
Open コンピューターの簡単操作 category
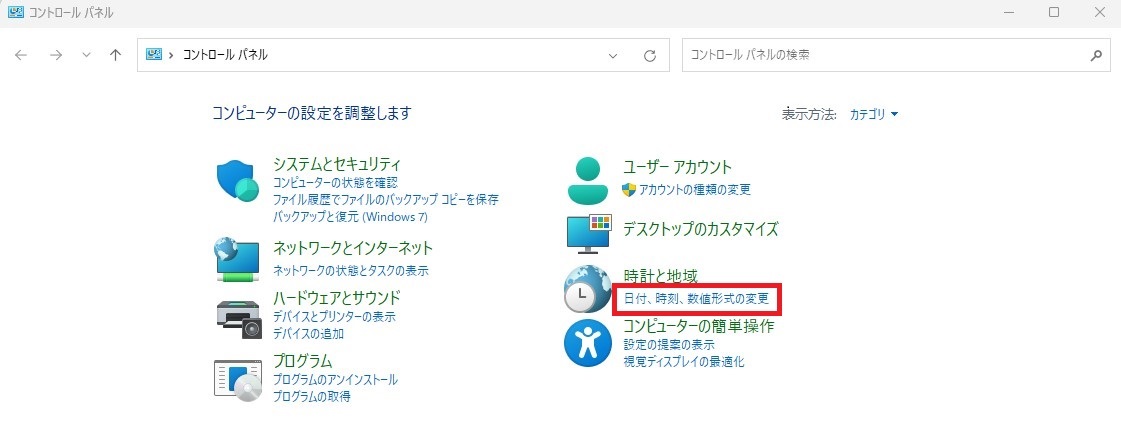[699, 327]
